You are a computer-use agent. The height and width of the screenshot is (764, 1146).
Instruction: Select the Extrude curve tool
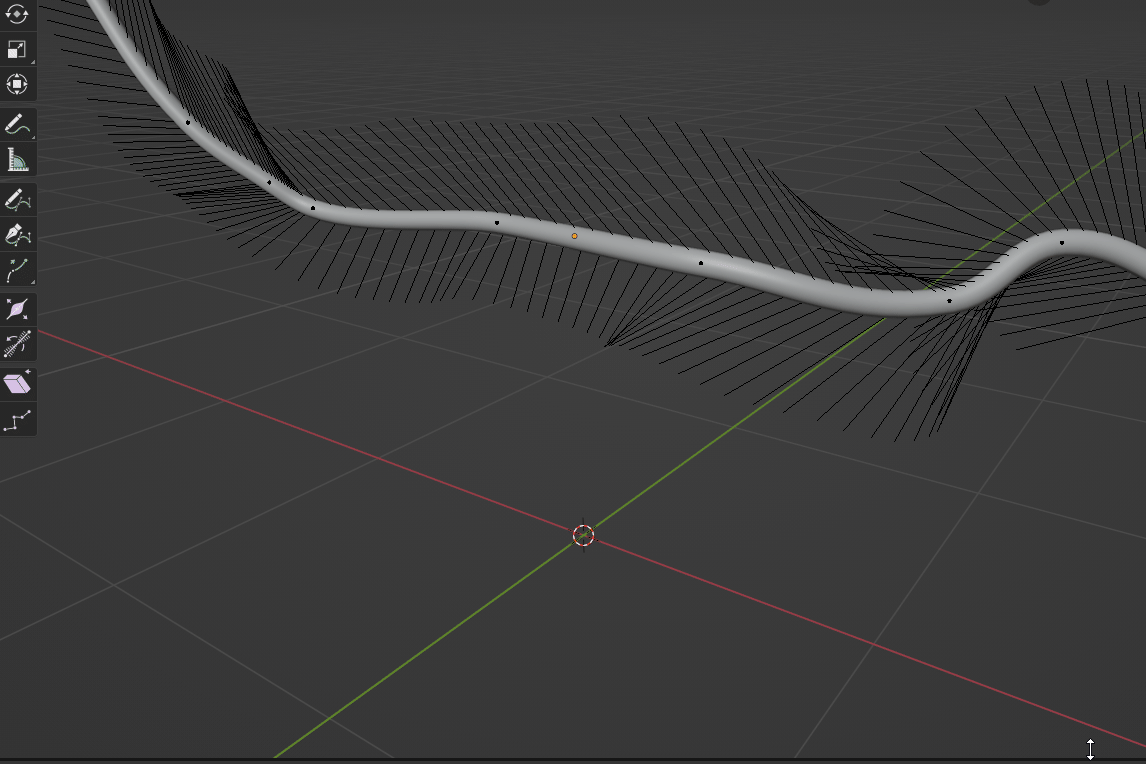(17, 269)
